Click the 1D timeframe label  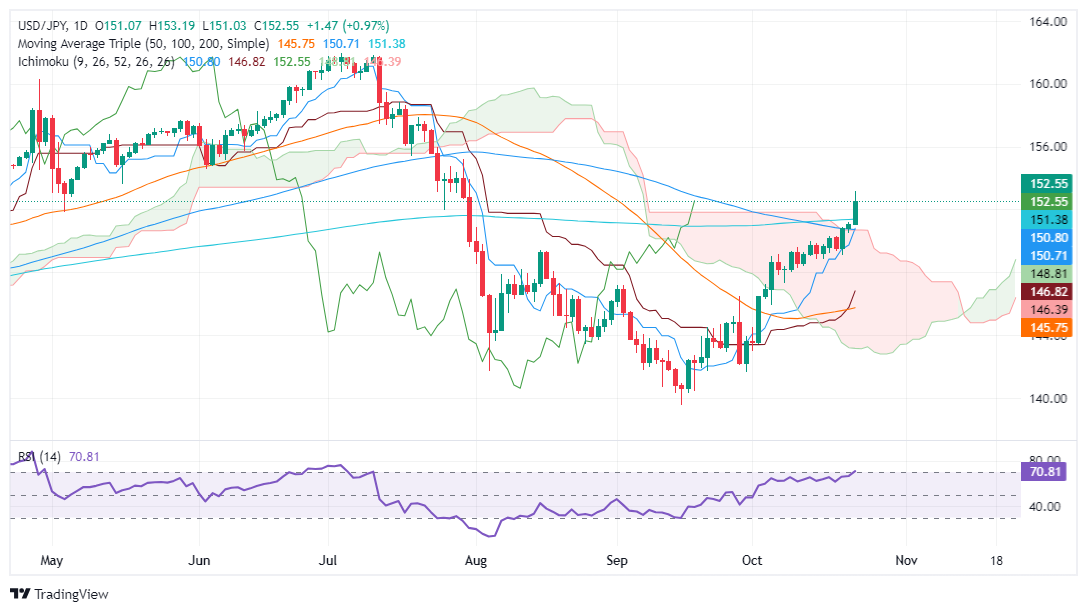pos(80,26)
